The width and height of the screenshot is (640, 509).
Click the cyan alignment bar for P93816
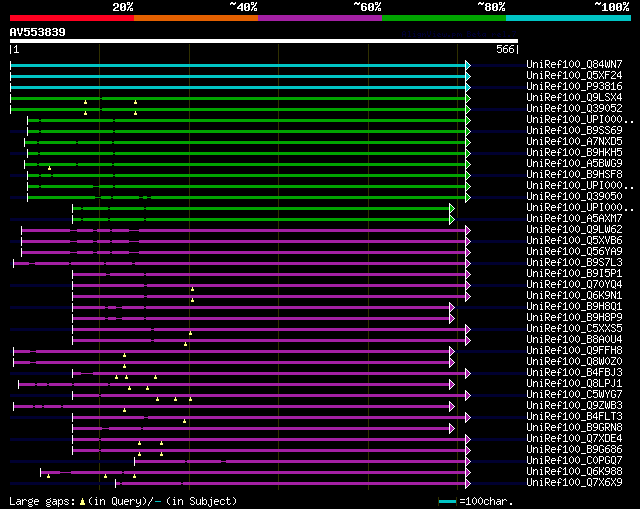coord(240,87)
